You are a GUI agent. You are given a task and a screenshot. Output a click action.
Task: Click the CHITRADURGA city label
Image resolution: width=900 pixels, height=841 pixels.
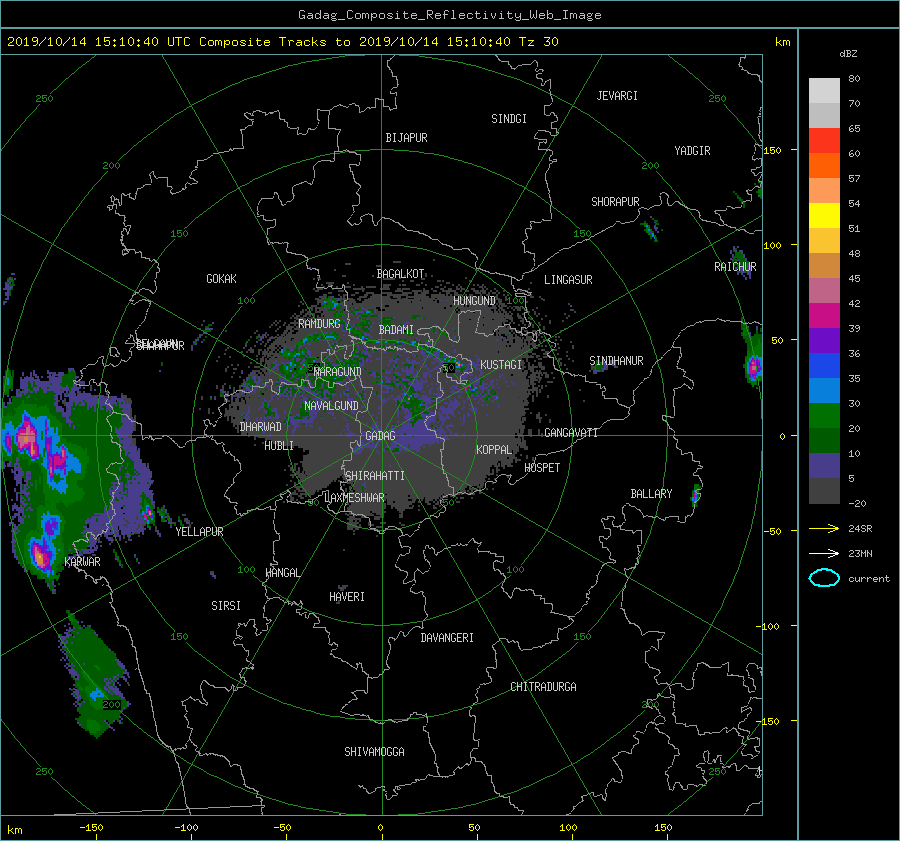544,687
